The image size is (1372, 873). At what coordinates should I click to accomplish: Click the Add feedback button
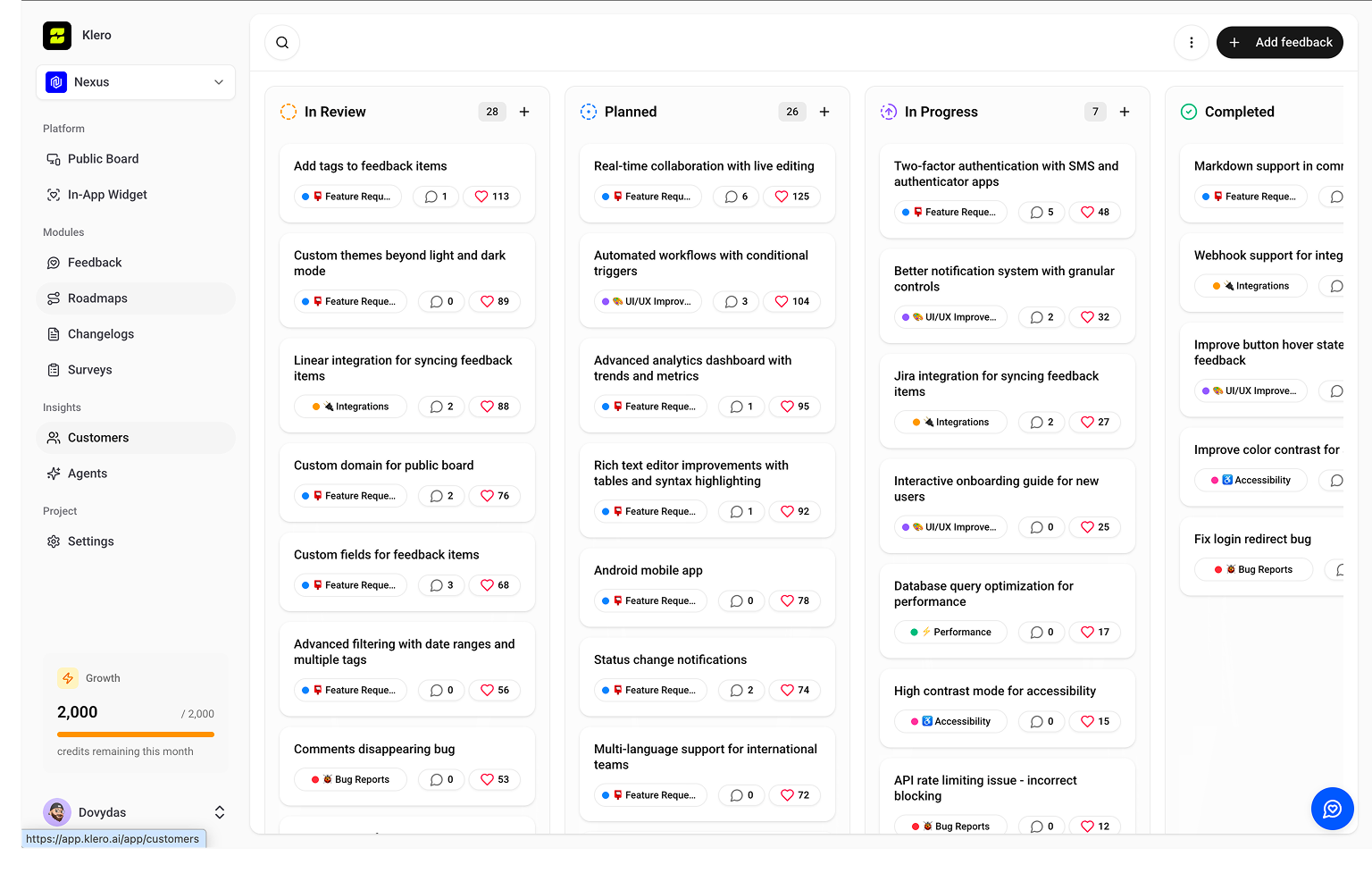pos(1279,43)
